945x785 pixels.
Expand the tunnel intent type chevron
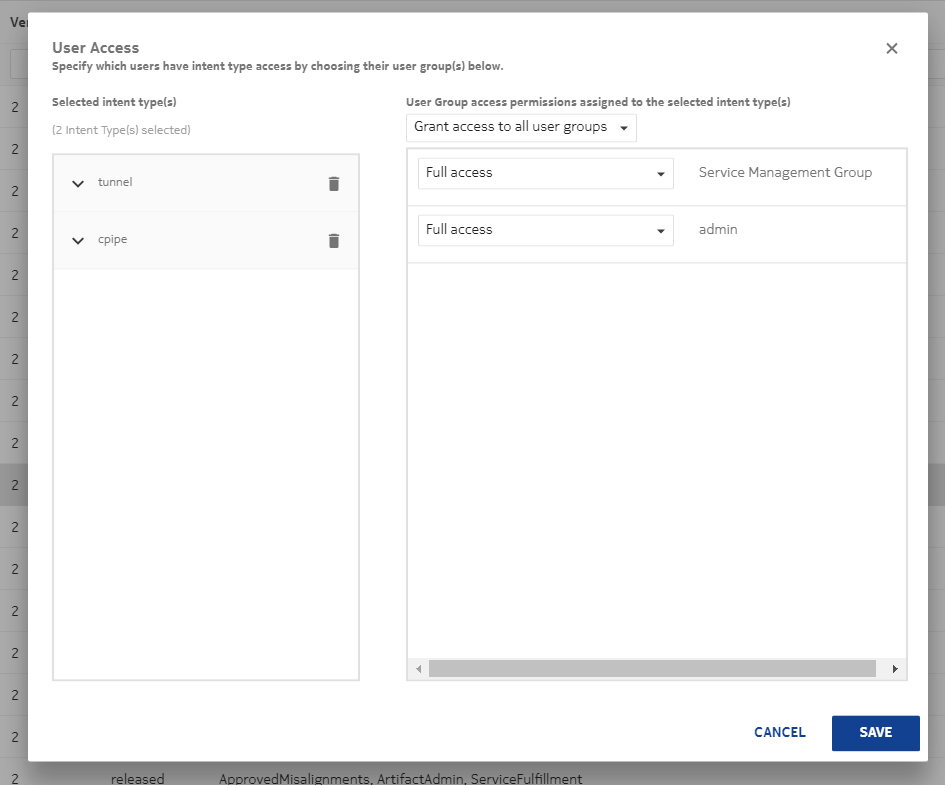pos(78,183)
